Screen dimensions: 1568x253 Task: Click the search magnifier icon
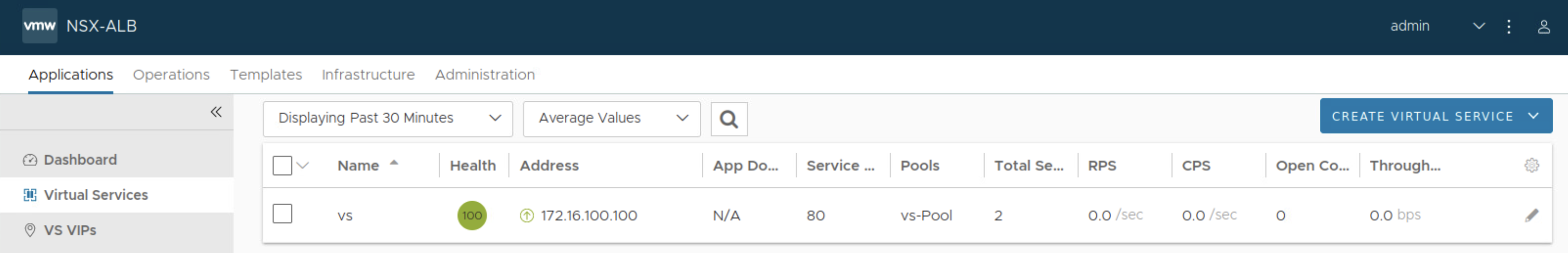(728, 119)
